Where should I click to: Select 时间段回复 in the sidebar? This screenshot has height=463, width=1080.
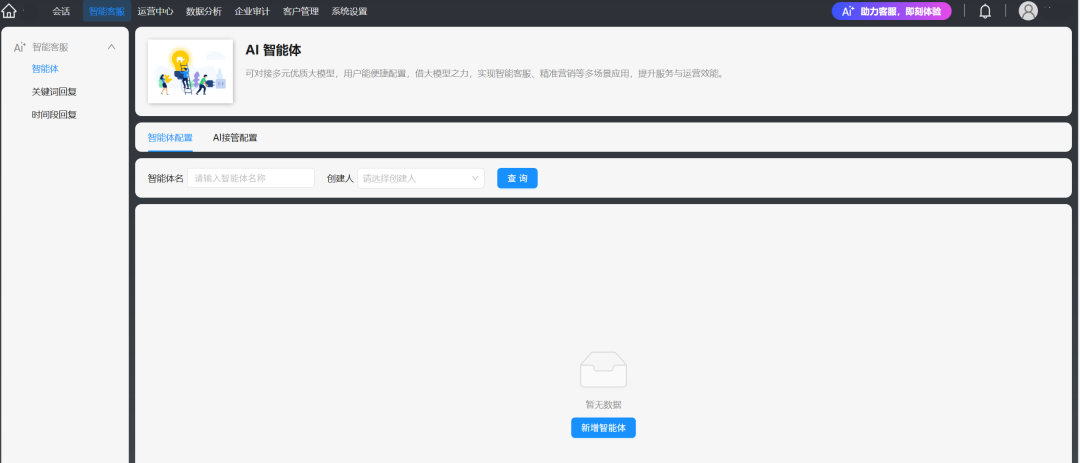tap(54, 114)
